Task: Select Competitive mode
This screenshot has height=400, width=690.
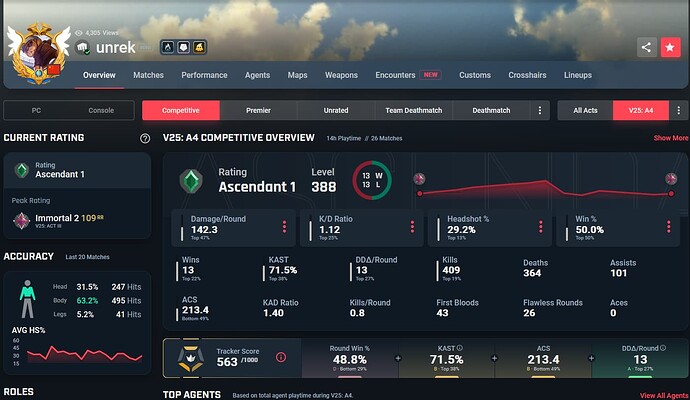Action: coord(181,110)
